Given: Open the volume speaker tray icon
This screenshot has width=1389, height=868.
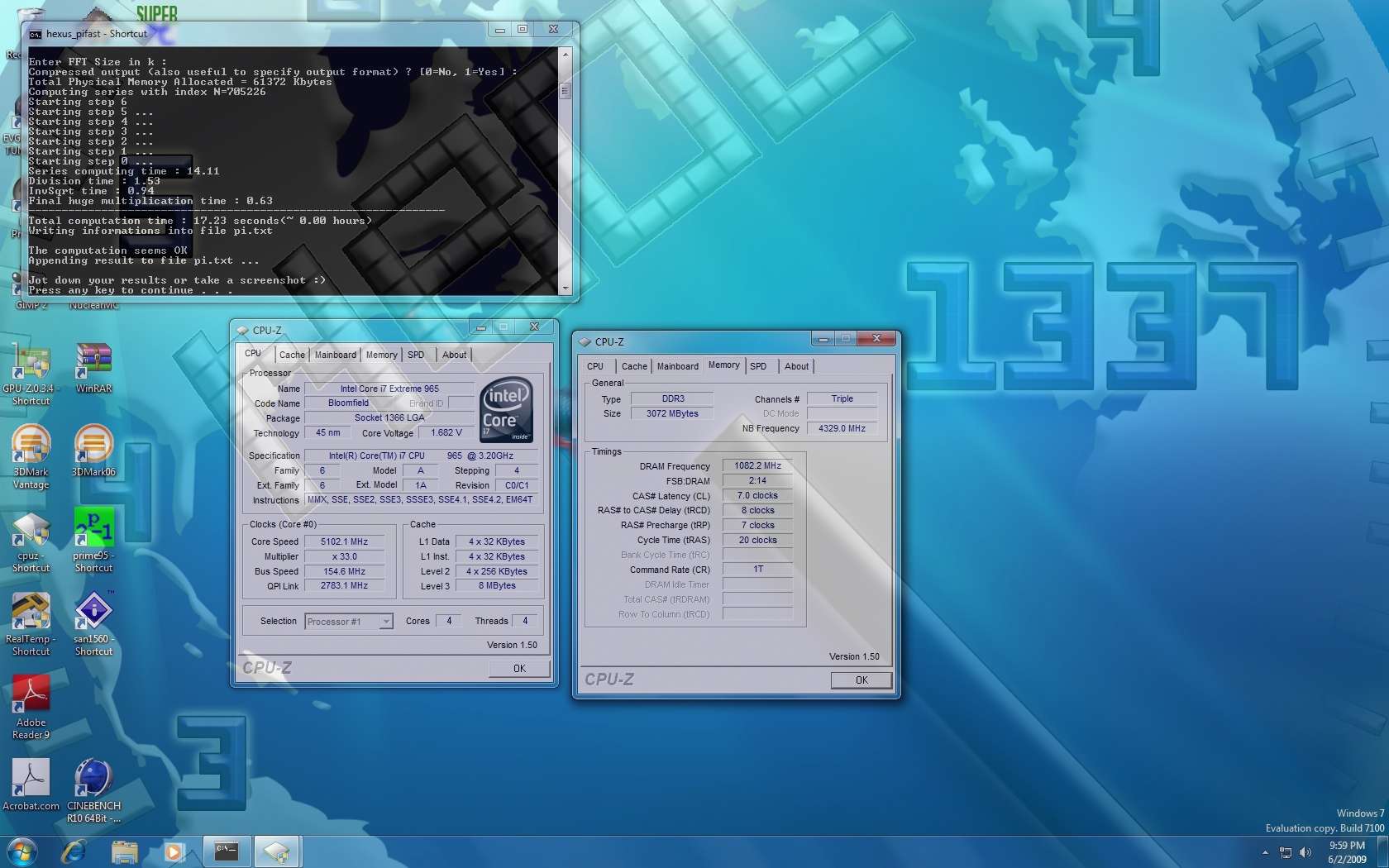Looking at the screenshot, I should pos(1305,852).
